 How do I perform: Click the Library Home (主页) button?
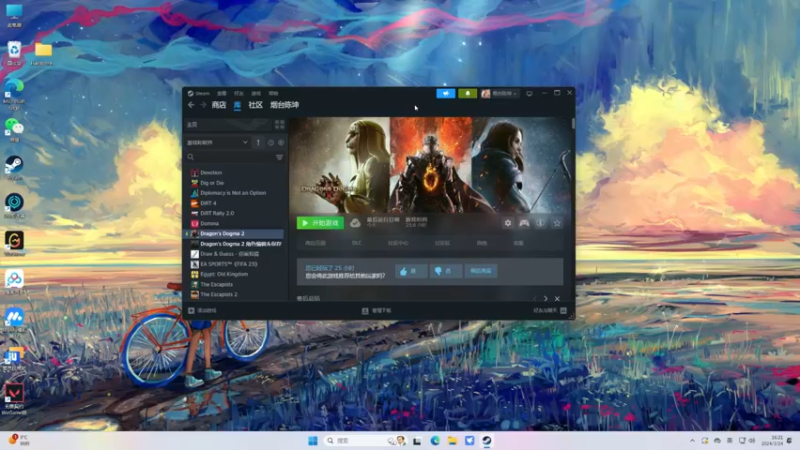(x=229, y=124)
